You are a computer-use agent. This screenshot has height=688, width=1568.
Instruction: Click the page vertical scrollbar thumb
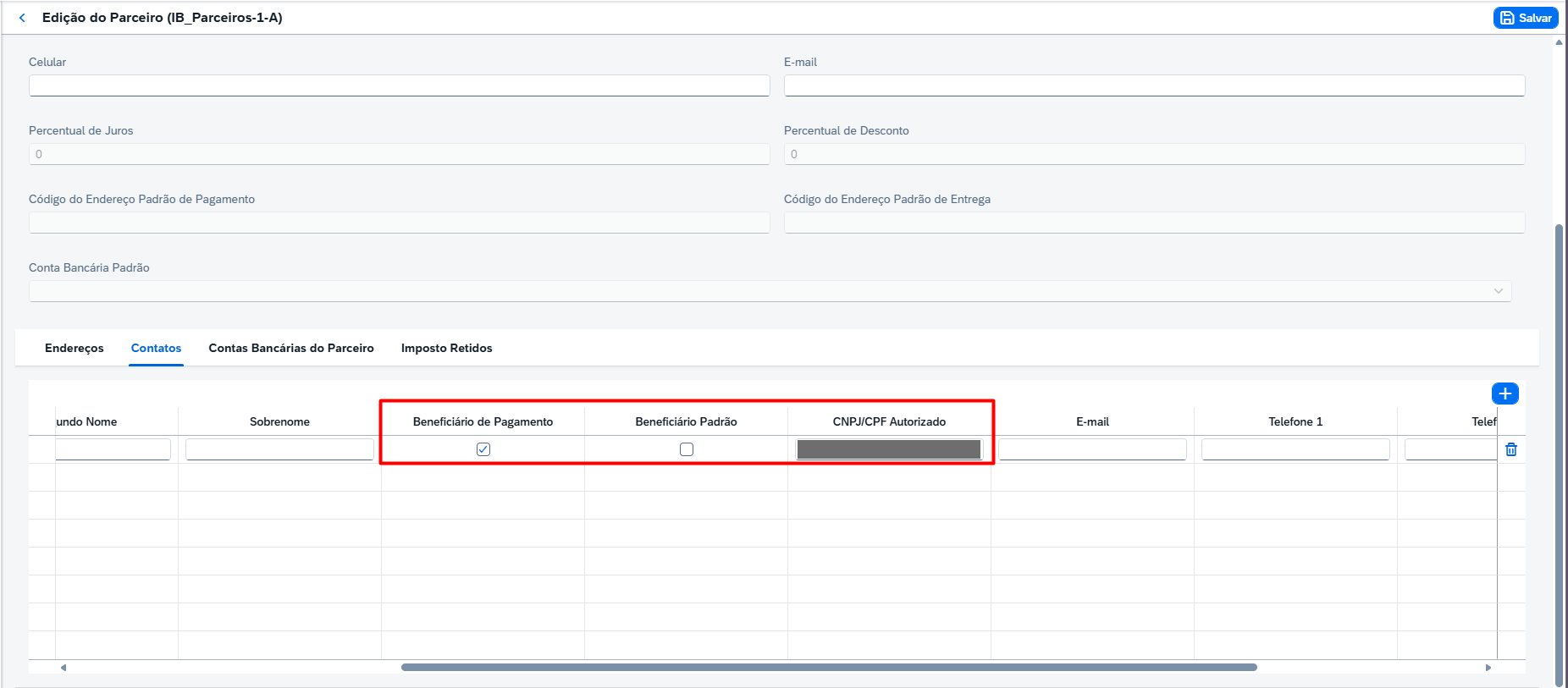[x=1559, y=454]
